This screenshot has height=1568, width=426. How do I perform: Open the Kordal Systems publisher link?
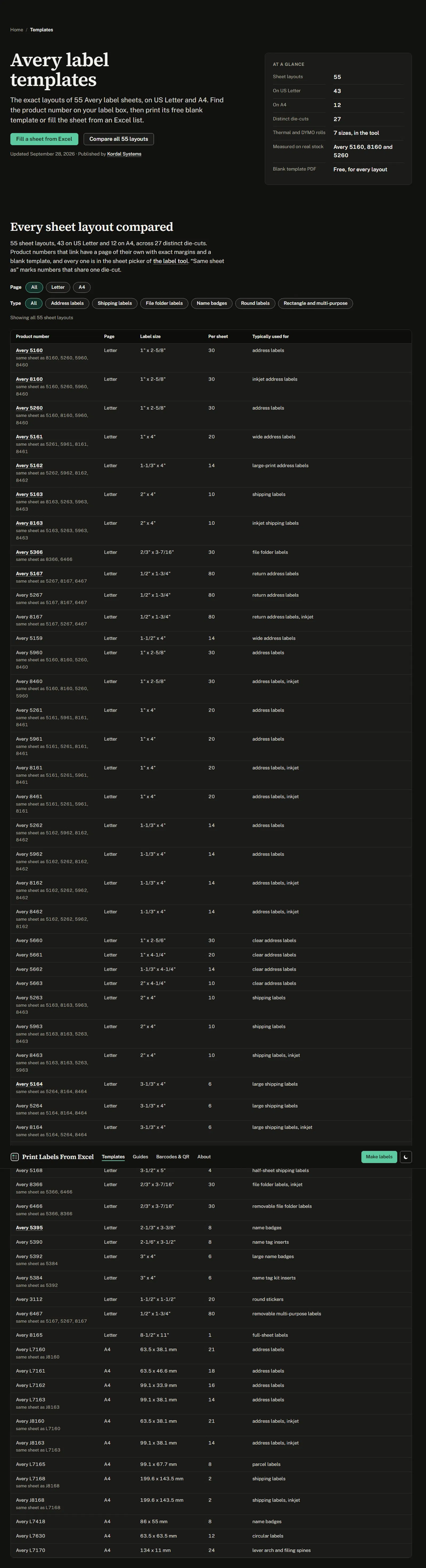124,154
